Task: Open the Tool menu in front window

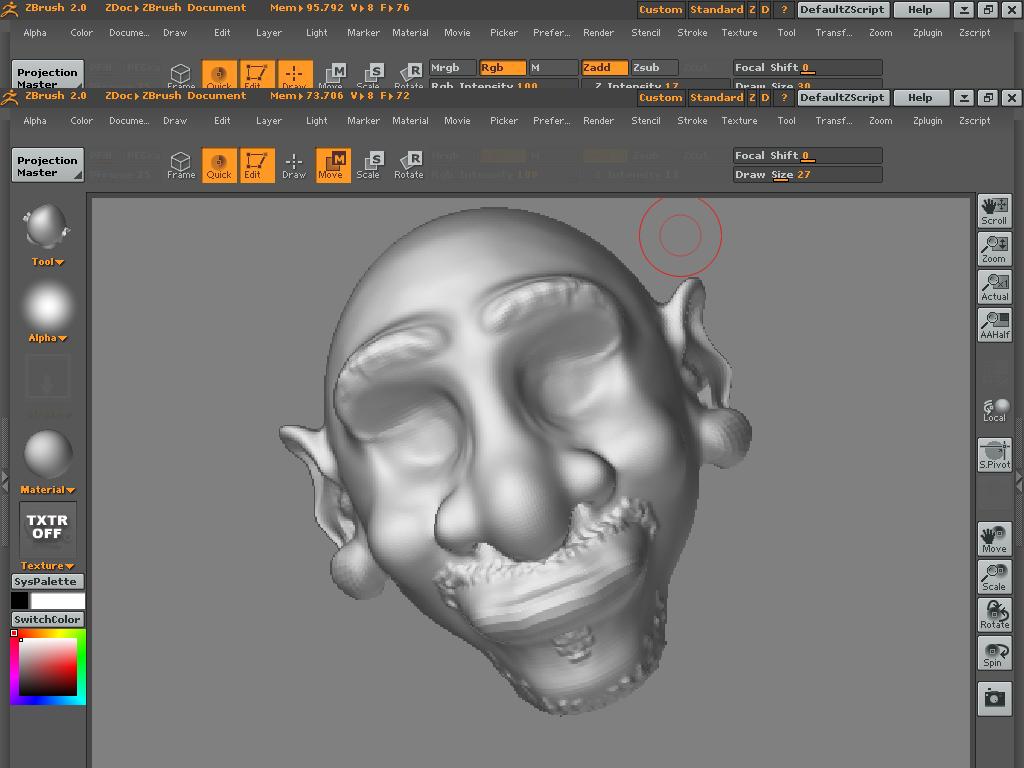Action: point(786,121)
